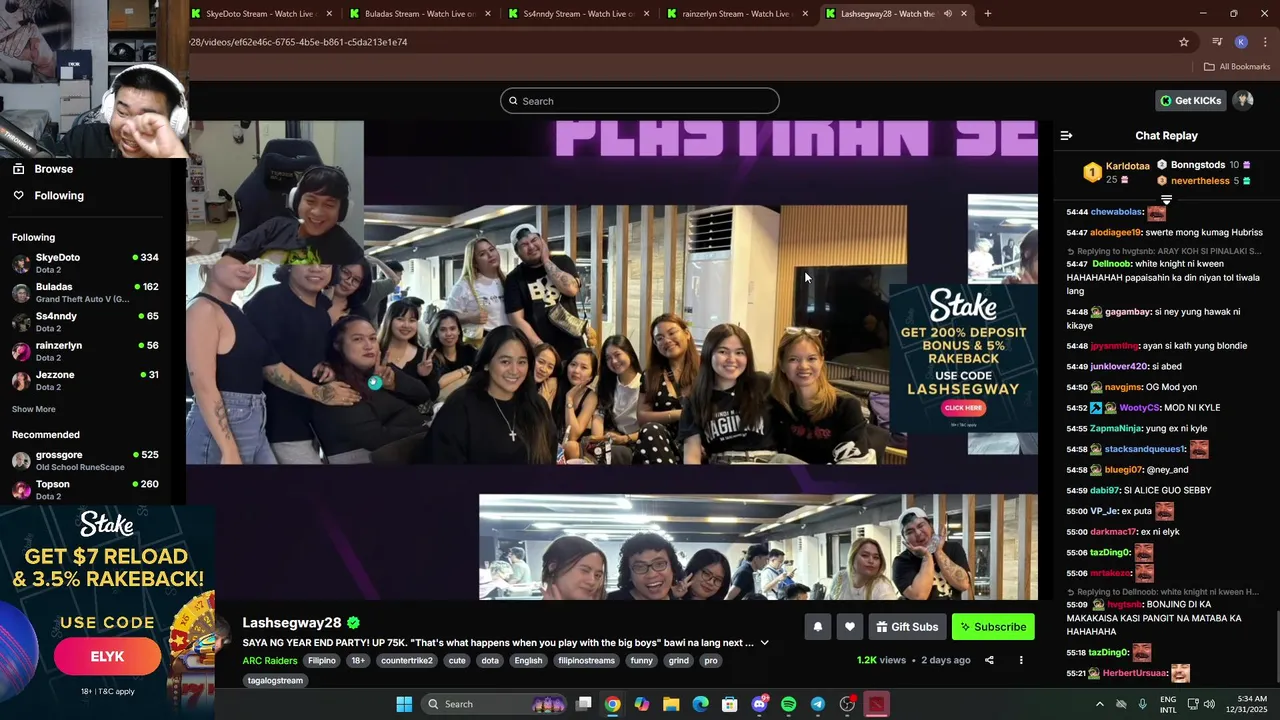Bookmark this page with the star icon
The width and height of the screenshot is (1280, 720).
point(1184,42)
